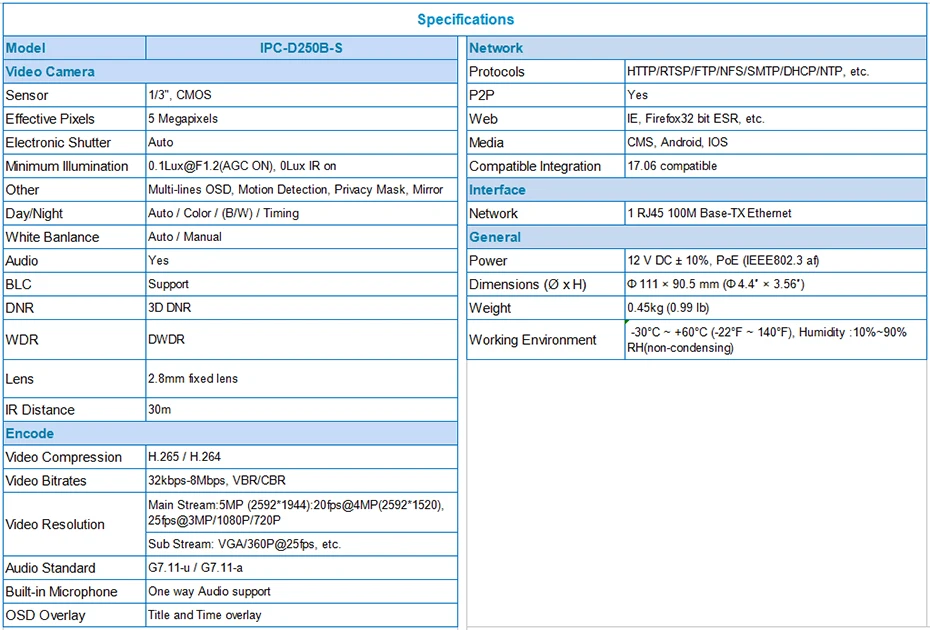
Task: Select the 30m value
Action: click(x=160, y=409)
